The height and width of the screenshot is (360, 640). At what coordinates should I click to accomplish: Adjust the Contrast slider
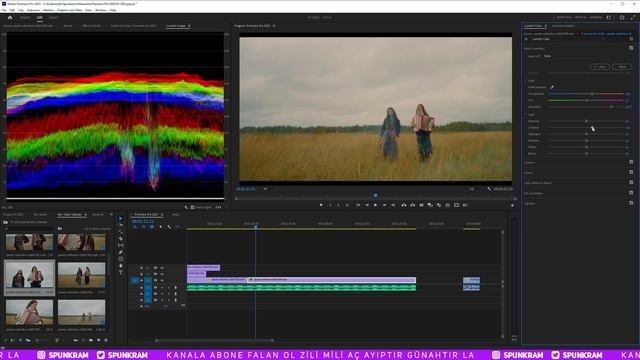[586, 127]
